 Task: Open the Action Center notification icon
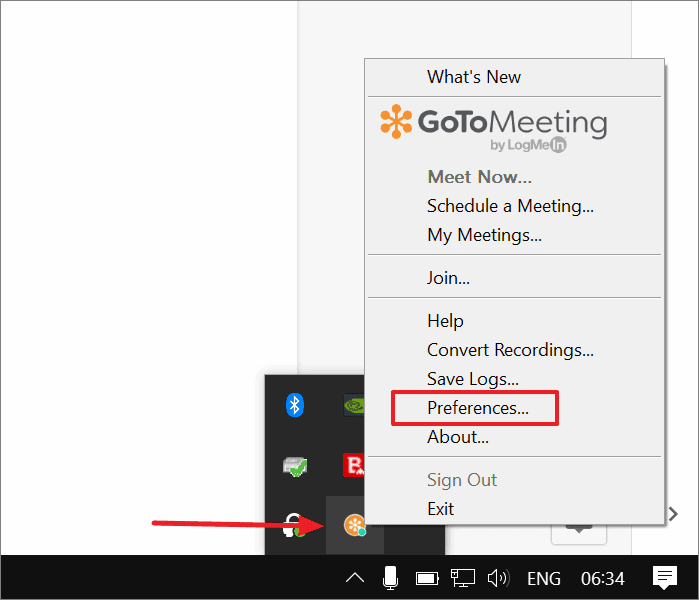(x=665, y=577)
